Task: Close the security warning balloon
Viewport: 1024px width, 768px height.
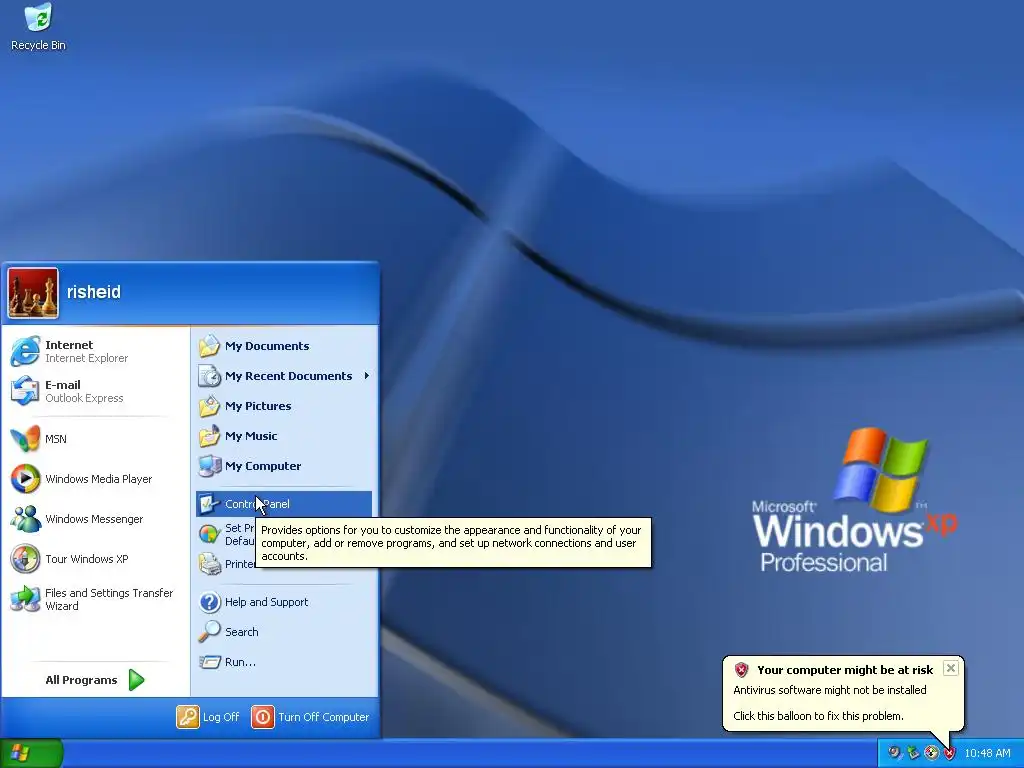Action: [951, 668]
